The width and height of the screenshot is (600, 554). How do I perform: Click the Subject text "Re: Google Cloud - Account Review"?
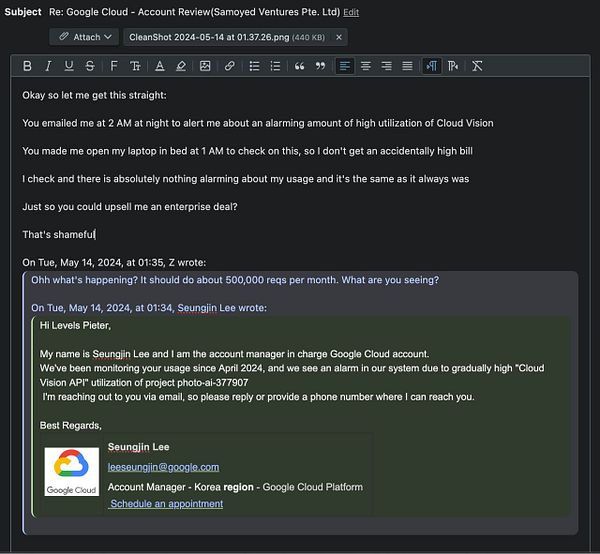coord(194,12)
